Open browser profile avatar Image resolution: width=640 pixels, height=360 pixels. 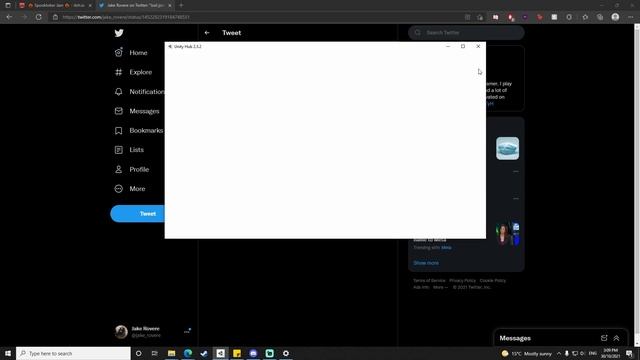click(x=615, y=17)
